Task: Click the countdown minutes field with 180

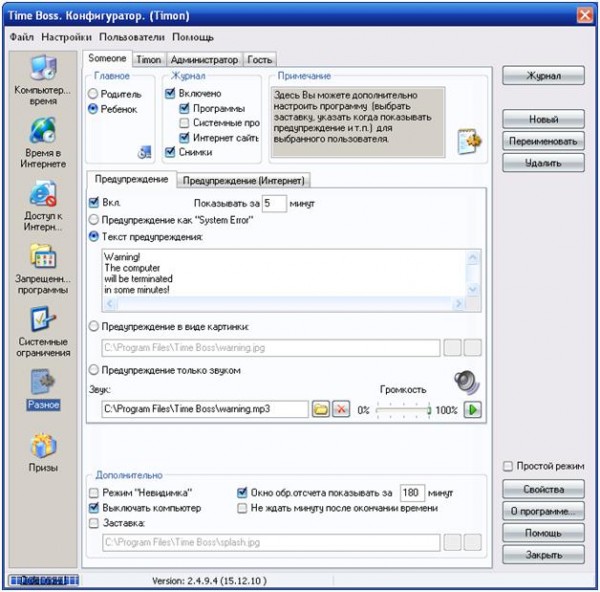Action: [412, 493]
